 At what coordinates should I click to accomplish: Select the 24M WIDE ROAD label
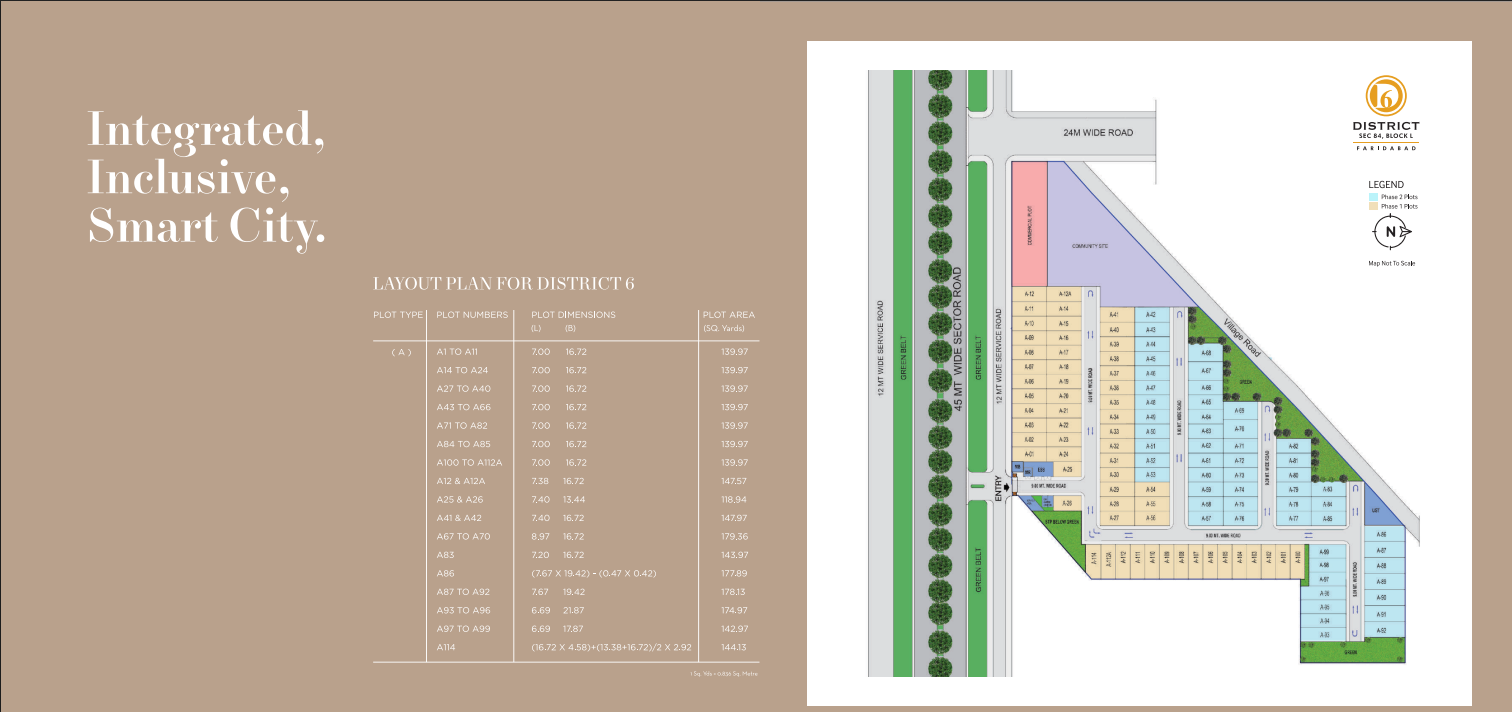(x=1096, y=130)
